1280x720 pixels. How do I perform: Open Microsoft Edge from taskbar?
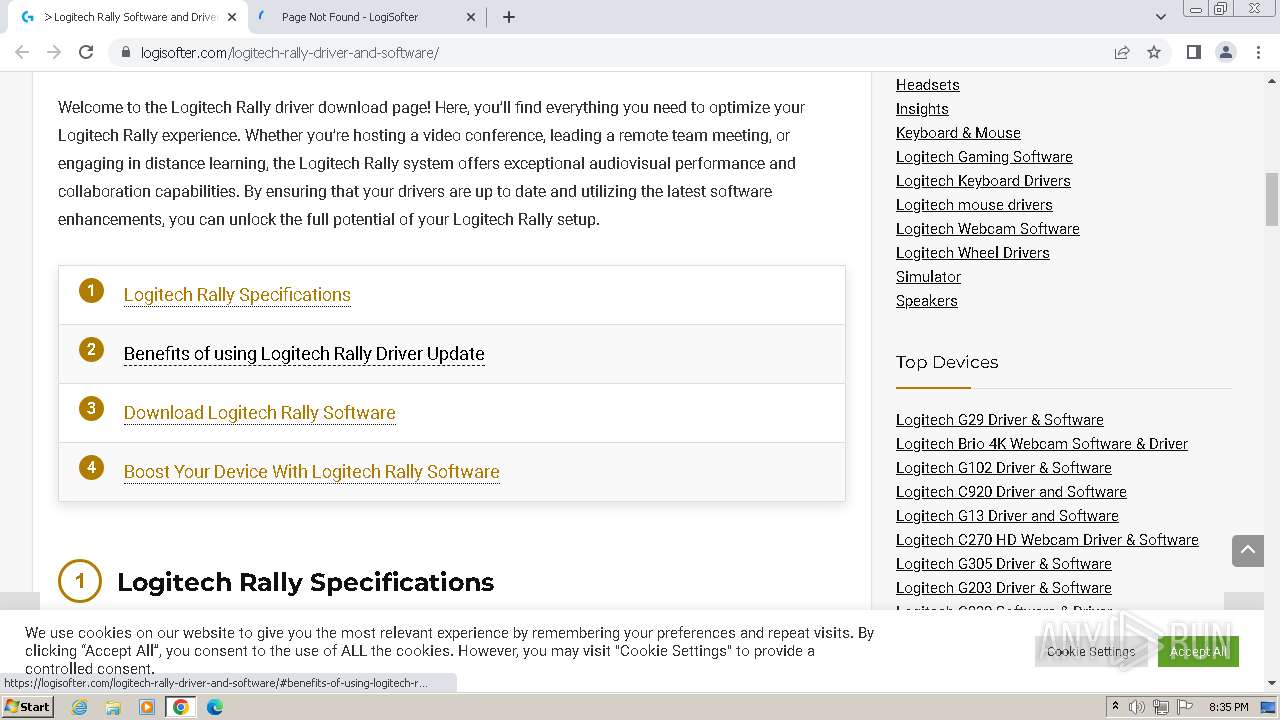pyautogui.click(x=215, y=707)
